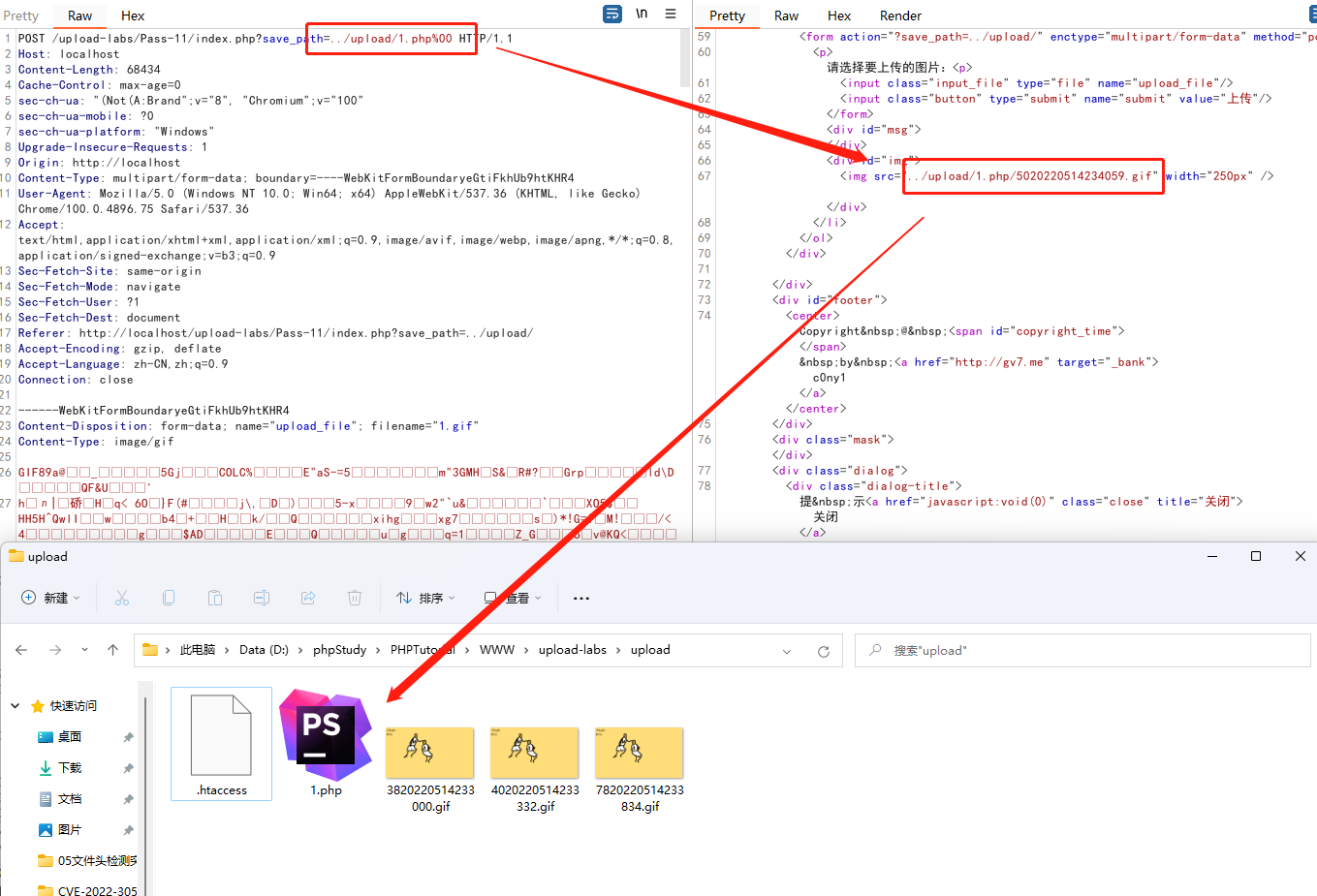Switch the request pane to the Hex tab
This screenshot has height=896, width=1317.
pos(133,15)
